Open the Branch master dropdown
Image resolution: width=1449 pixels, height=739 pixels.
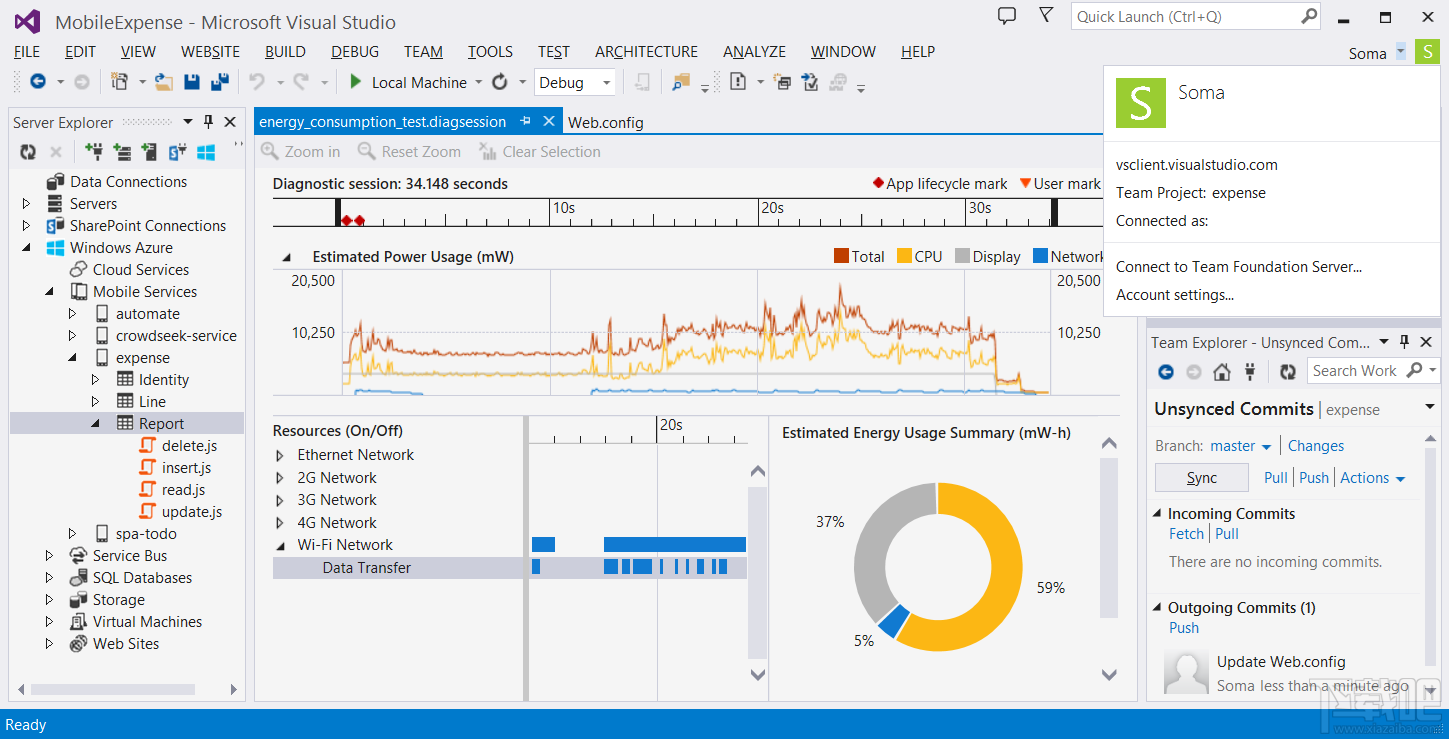click(x=1242, y=445)
